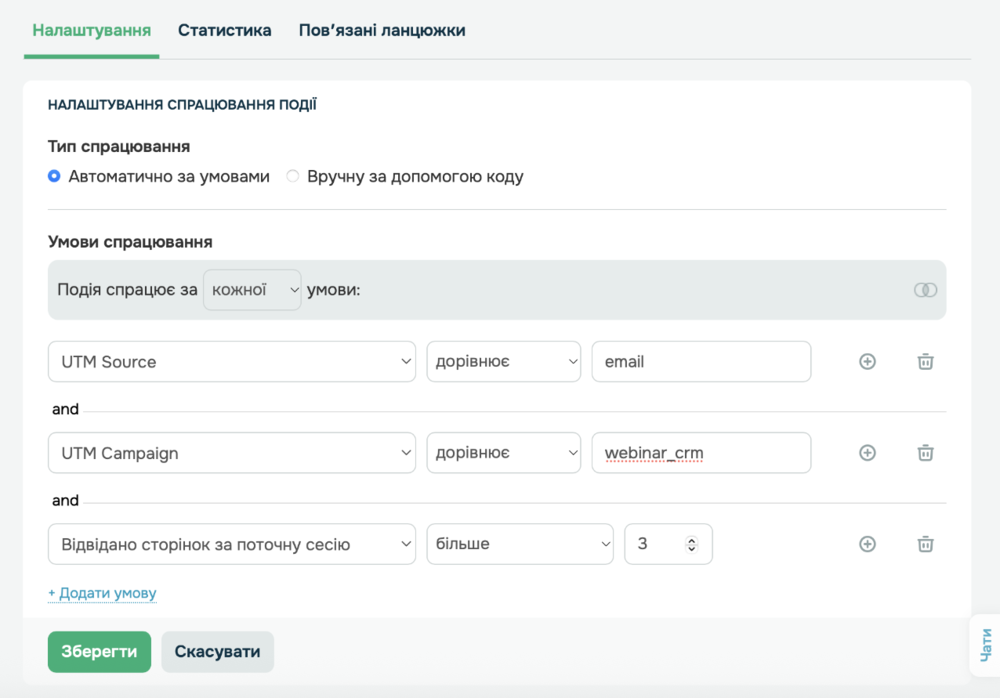Click the add icon in UTM Source row
Image resolution: width=1000 pixels, height=698 pixels.
(867, 362)
